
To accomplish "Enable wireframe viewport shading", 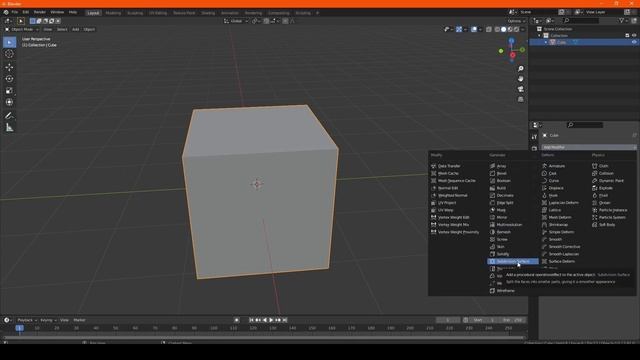I will [x=497, y=29].
